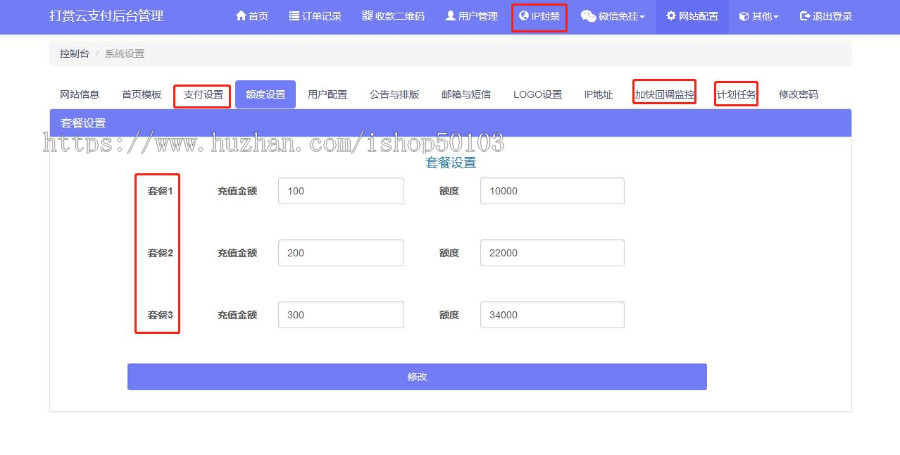Viewport: 900px width, 455px height.
Task: Switch to the 加快回调监控 tab
Action: tap(665, 95)
